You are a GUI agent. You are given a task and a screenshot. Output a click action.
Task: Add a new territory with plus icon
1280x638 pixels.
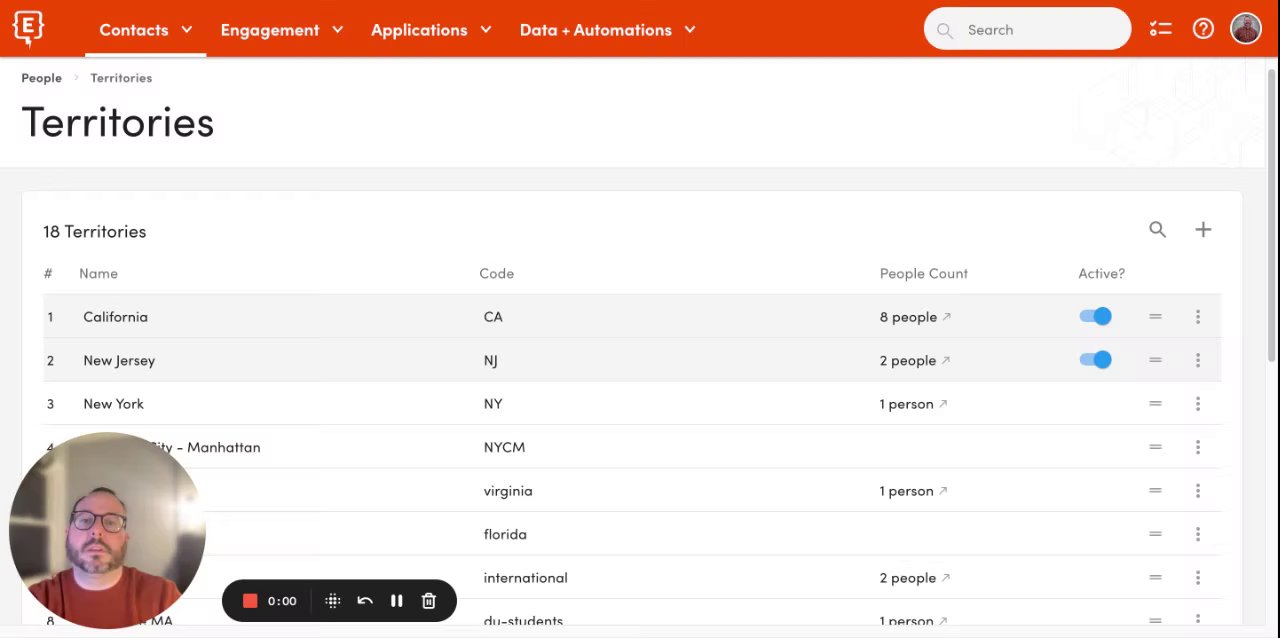pyautogui.click(x=1203, y=230)
